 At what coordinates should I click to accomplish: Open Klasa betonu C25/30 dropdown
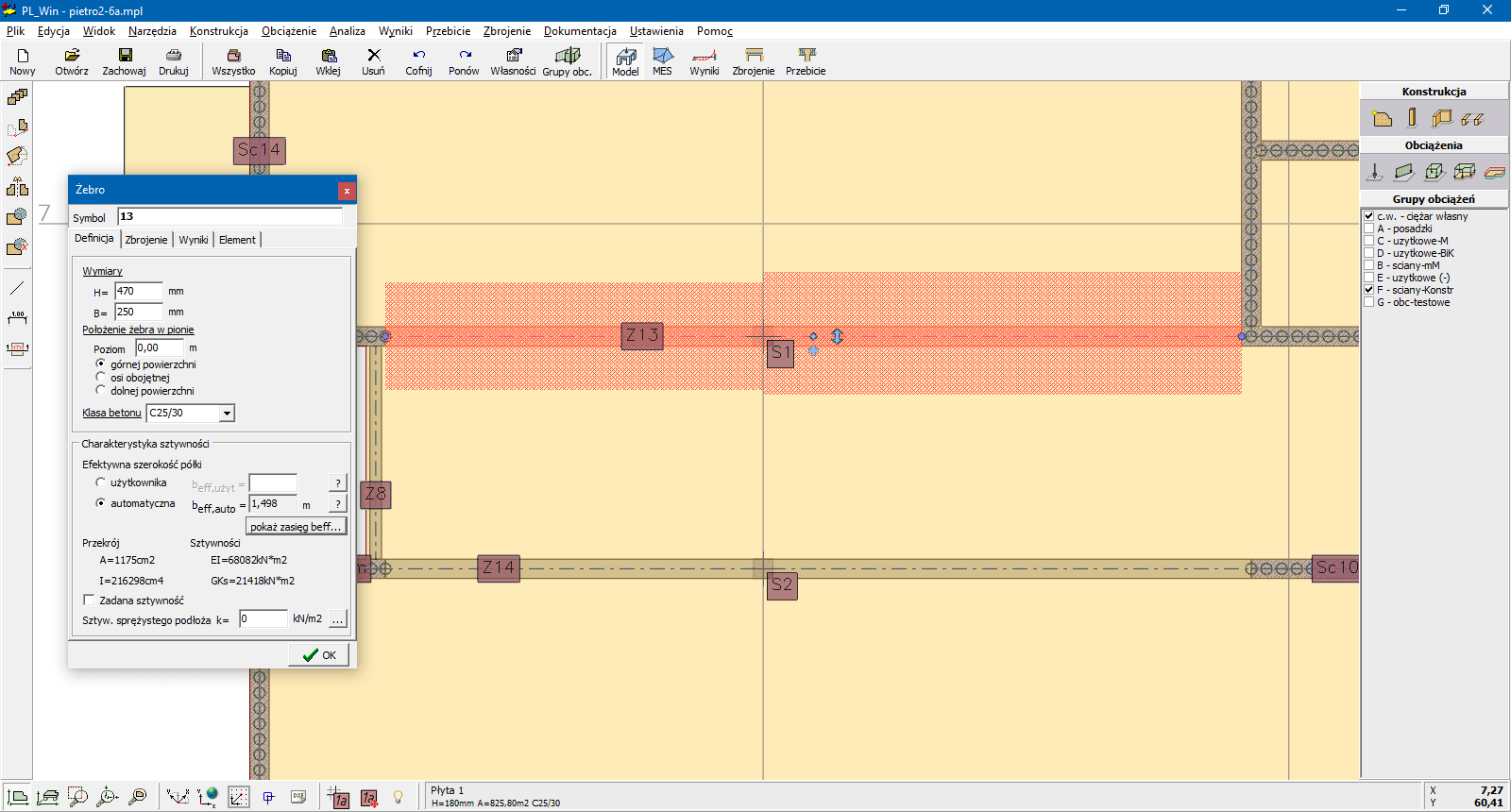[227, 413]
